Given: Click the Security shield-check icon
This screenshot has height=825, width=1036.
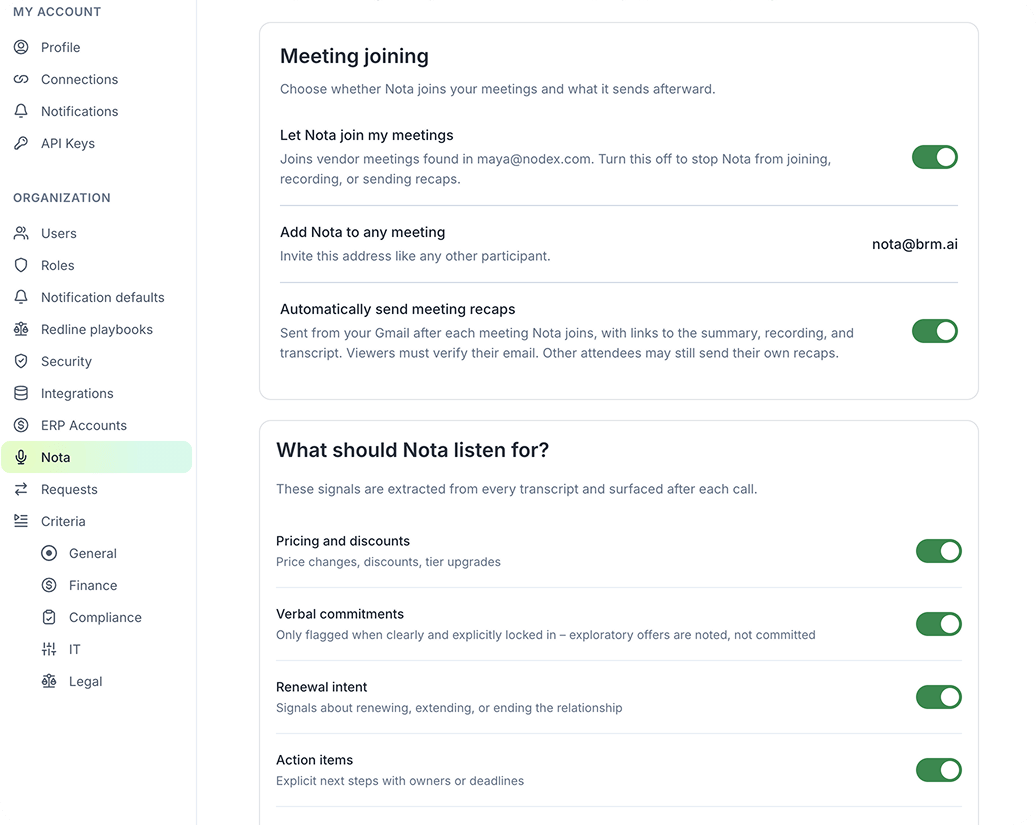Looking at the screenshot, I should point(21,361).
